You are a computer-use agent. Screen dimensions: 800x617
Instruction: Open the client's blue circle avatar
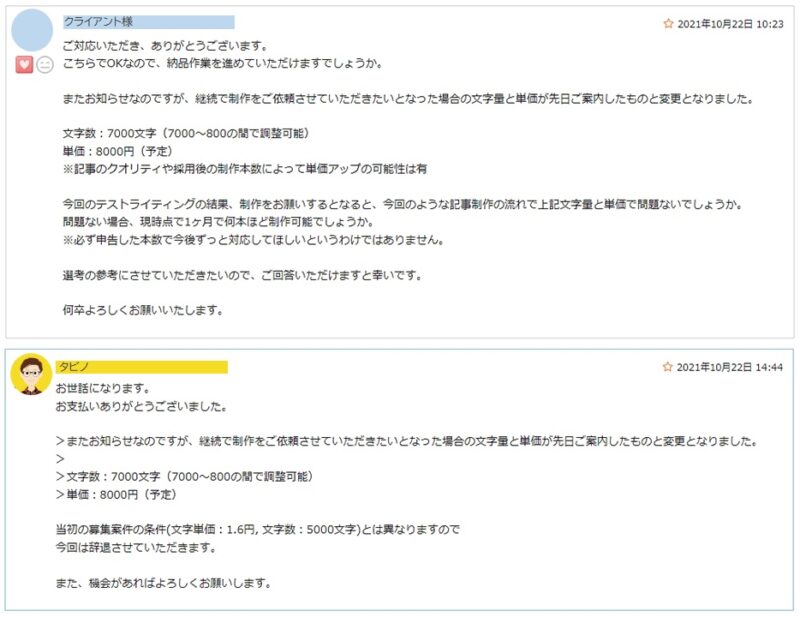[x=32, y=30]
